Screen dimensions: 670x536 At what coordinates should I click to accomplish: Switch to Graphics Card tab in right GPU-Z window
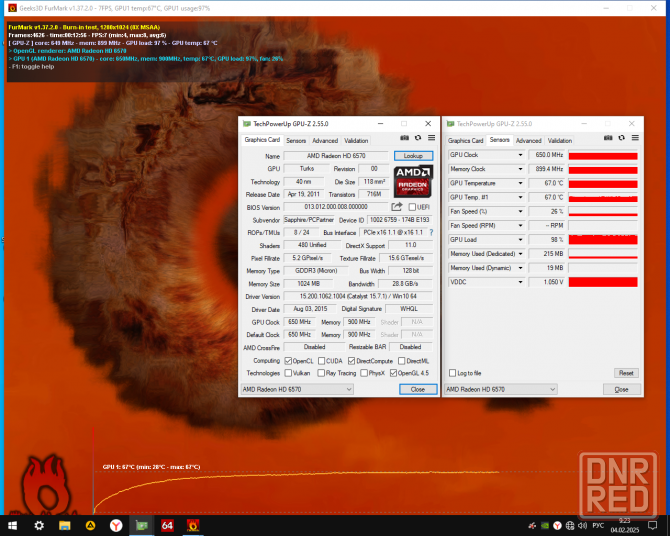click(465, 140)
